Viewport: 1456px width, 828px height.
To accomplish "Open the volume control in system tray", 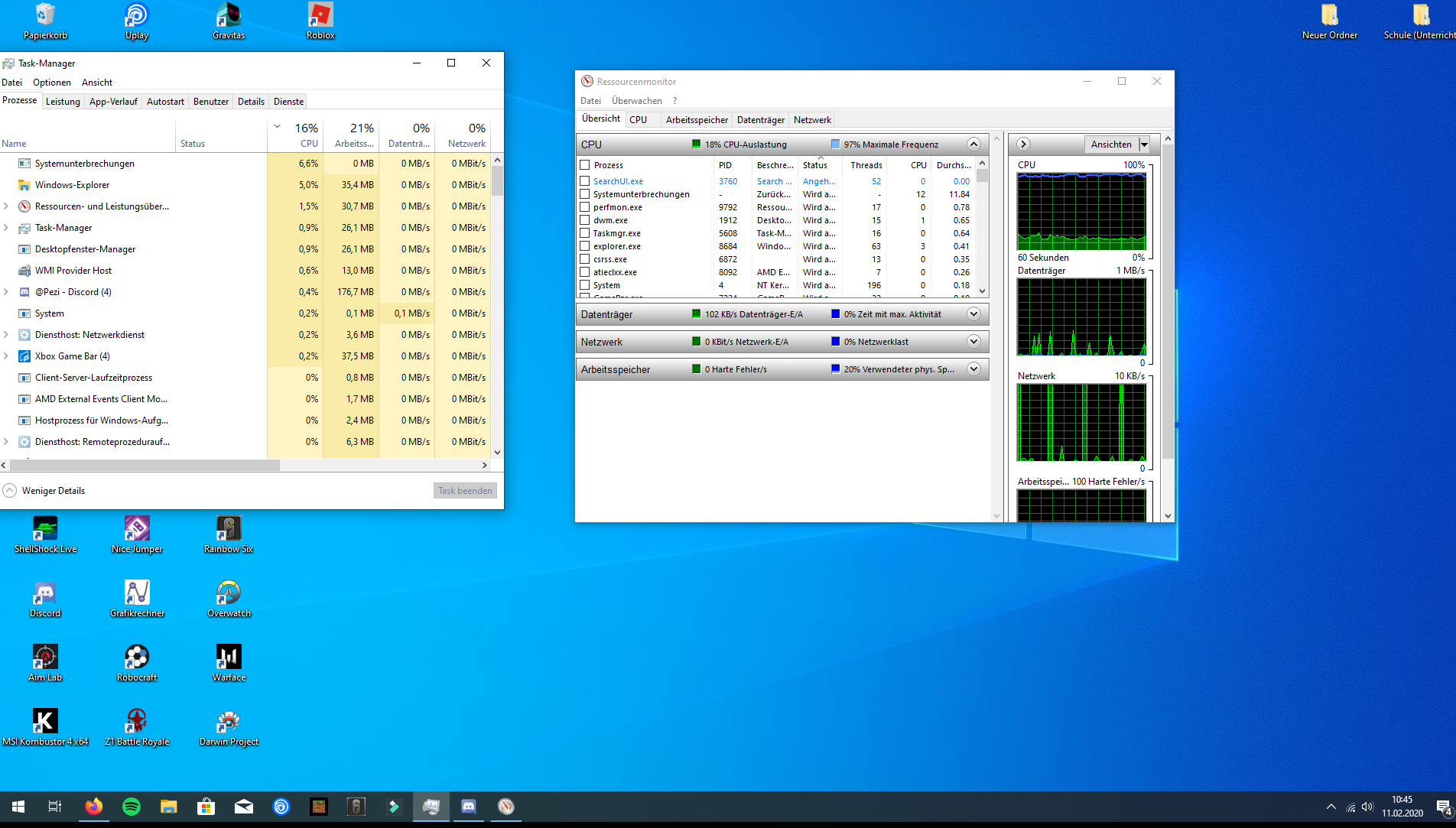I will click(1367, 807).
